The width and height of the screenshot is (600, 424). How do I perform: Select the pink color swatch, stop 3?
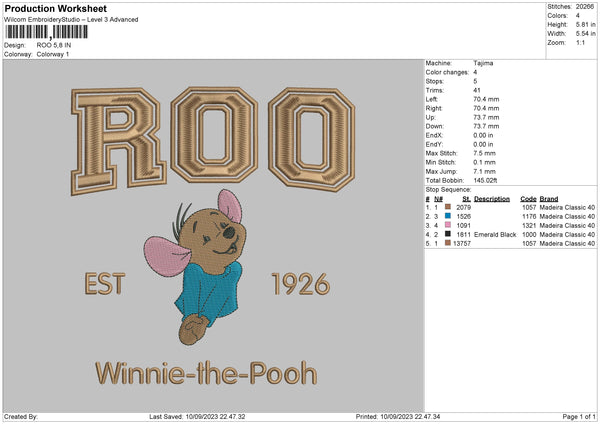pyautogui.click(x=449, y=226)
